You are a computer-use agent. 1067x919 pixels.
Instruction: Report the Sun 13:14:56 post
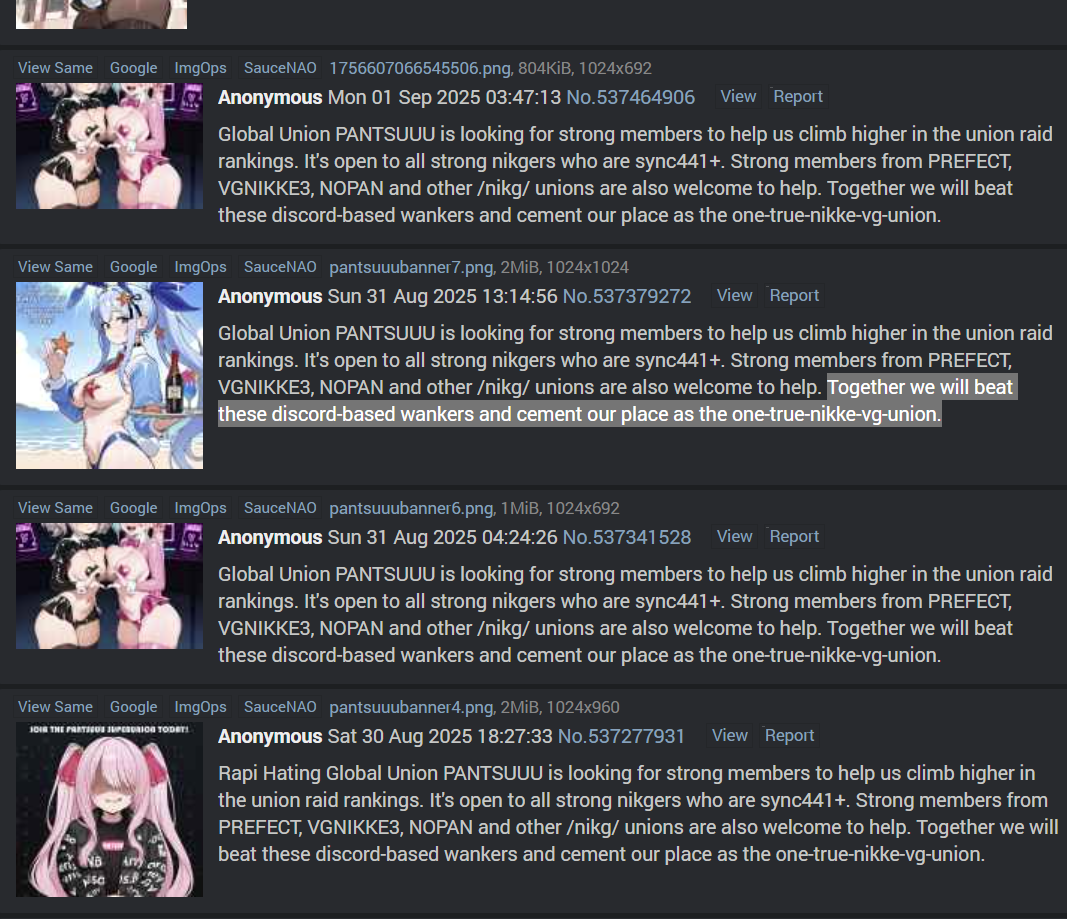[794, 296]
